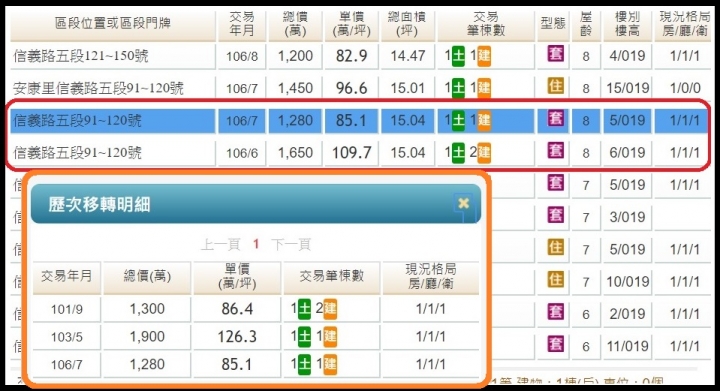The image size is (720, 391).
Task: Click unit price 96.6 cell
Action: 351,88
